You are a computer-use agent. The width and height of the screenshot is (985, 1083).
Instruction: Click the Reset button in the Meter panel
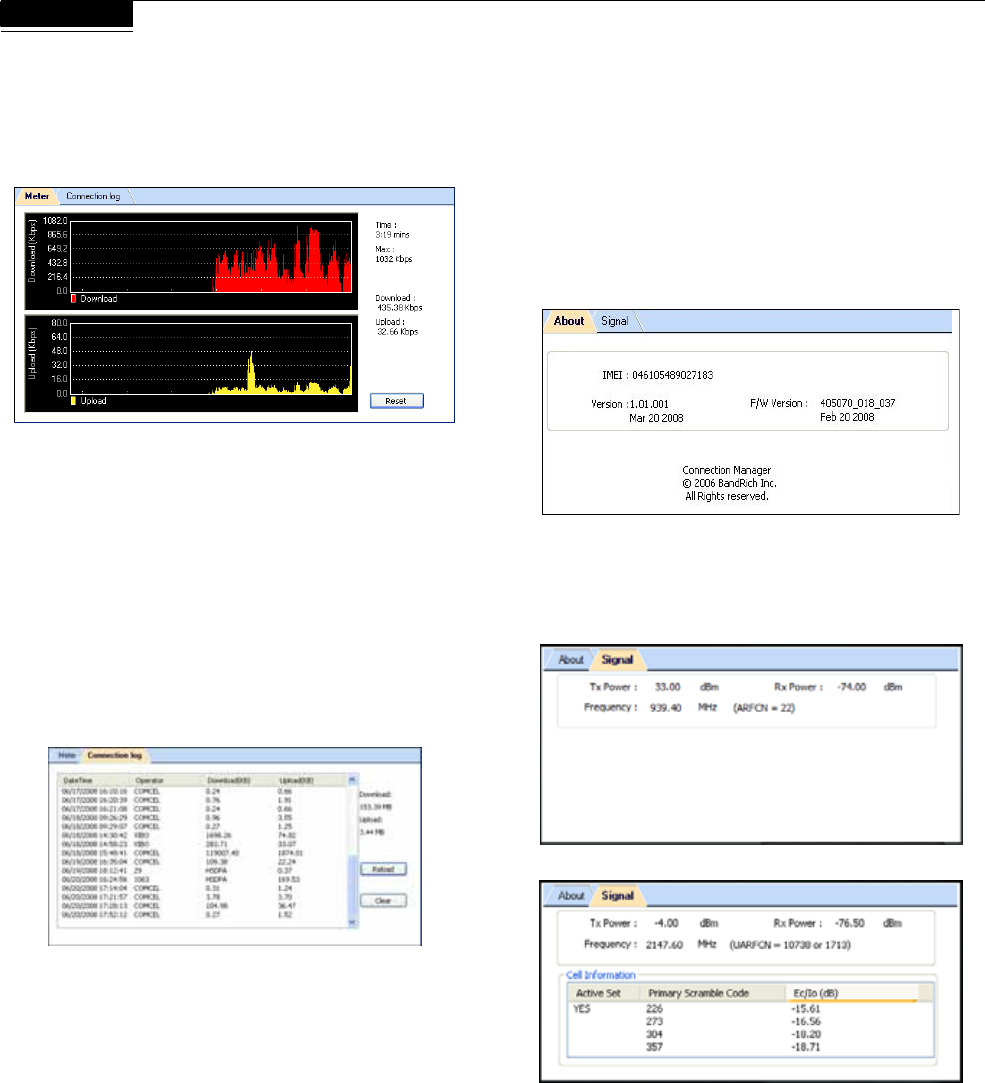click(x=396, y=401)
